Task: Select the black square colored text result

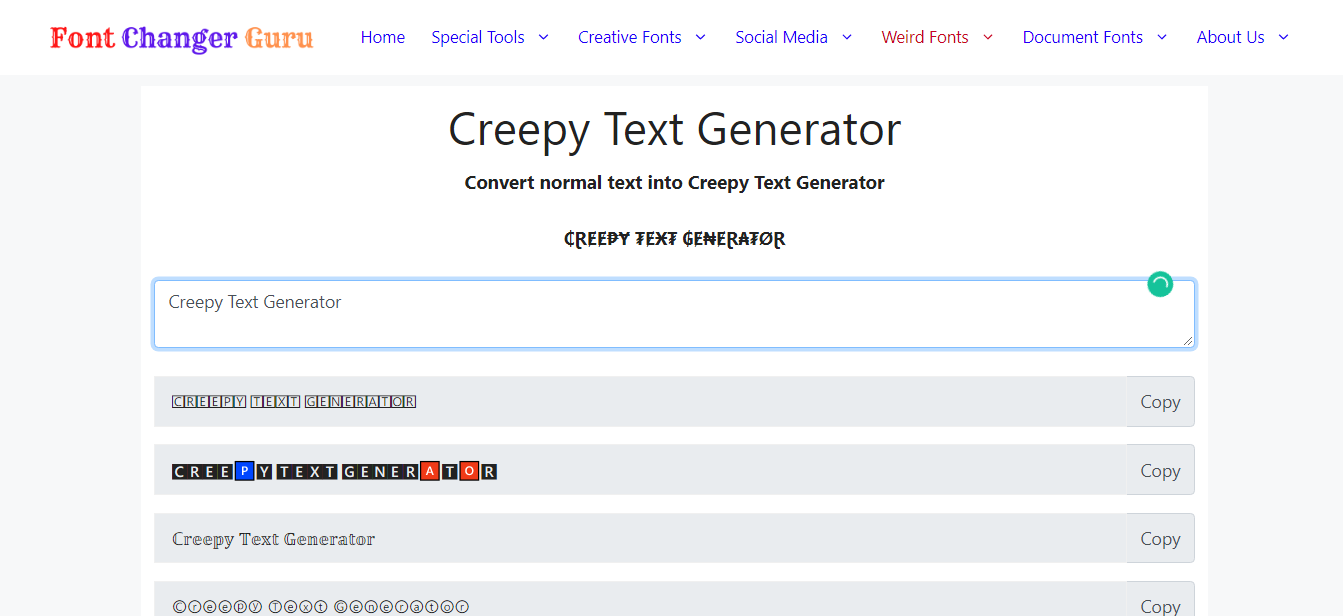Action: 334,471
